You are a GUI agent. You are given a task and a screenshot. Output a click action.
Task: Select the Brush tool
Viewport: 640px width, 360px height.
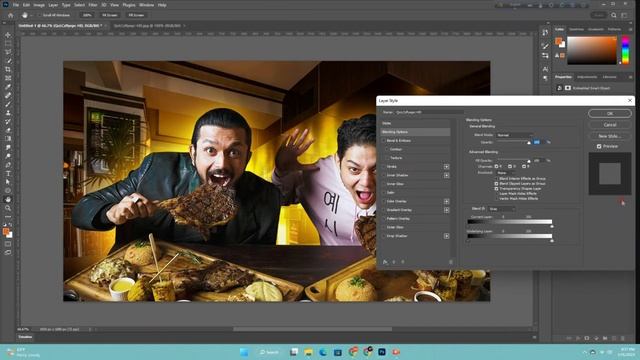point(8,104)
